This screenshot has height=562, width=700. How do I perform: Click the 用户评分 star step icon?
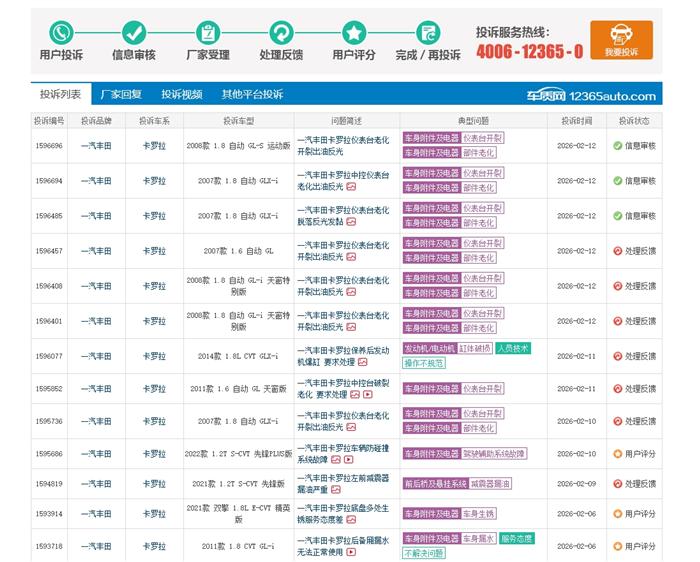(x=355, y=31)
